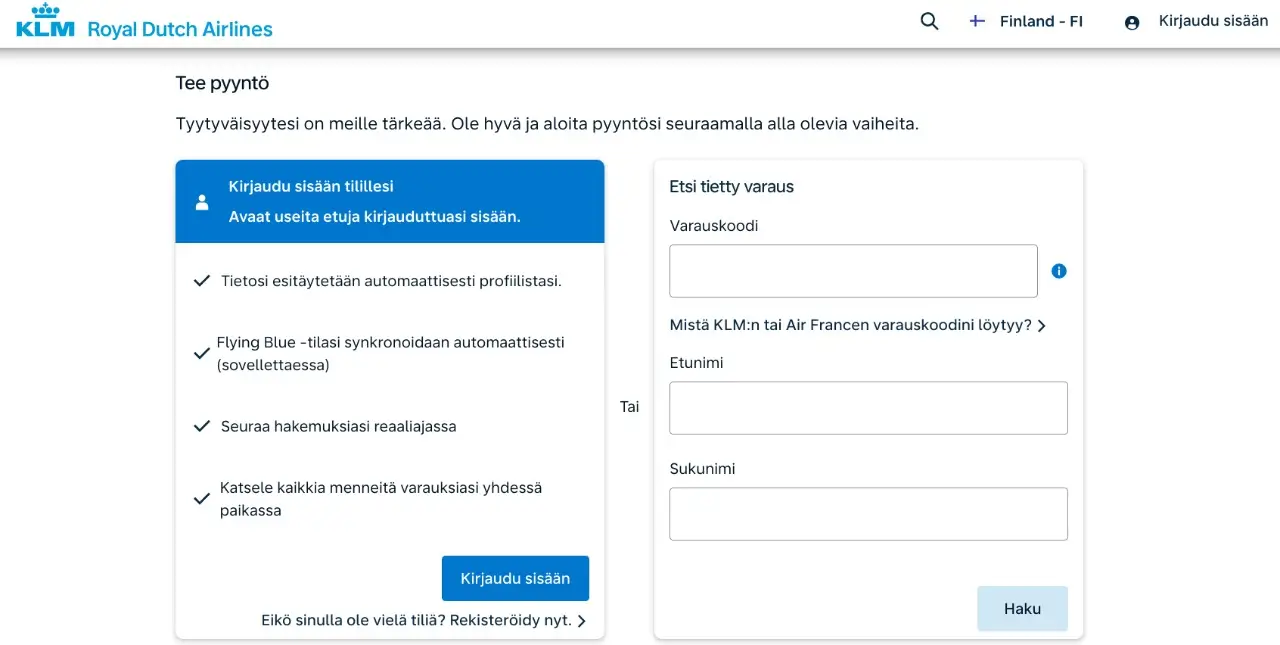Click the 'Sukunimi' field label
This screenshot has height=645, width=1280.
click(x=702, y=469)
